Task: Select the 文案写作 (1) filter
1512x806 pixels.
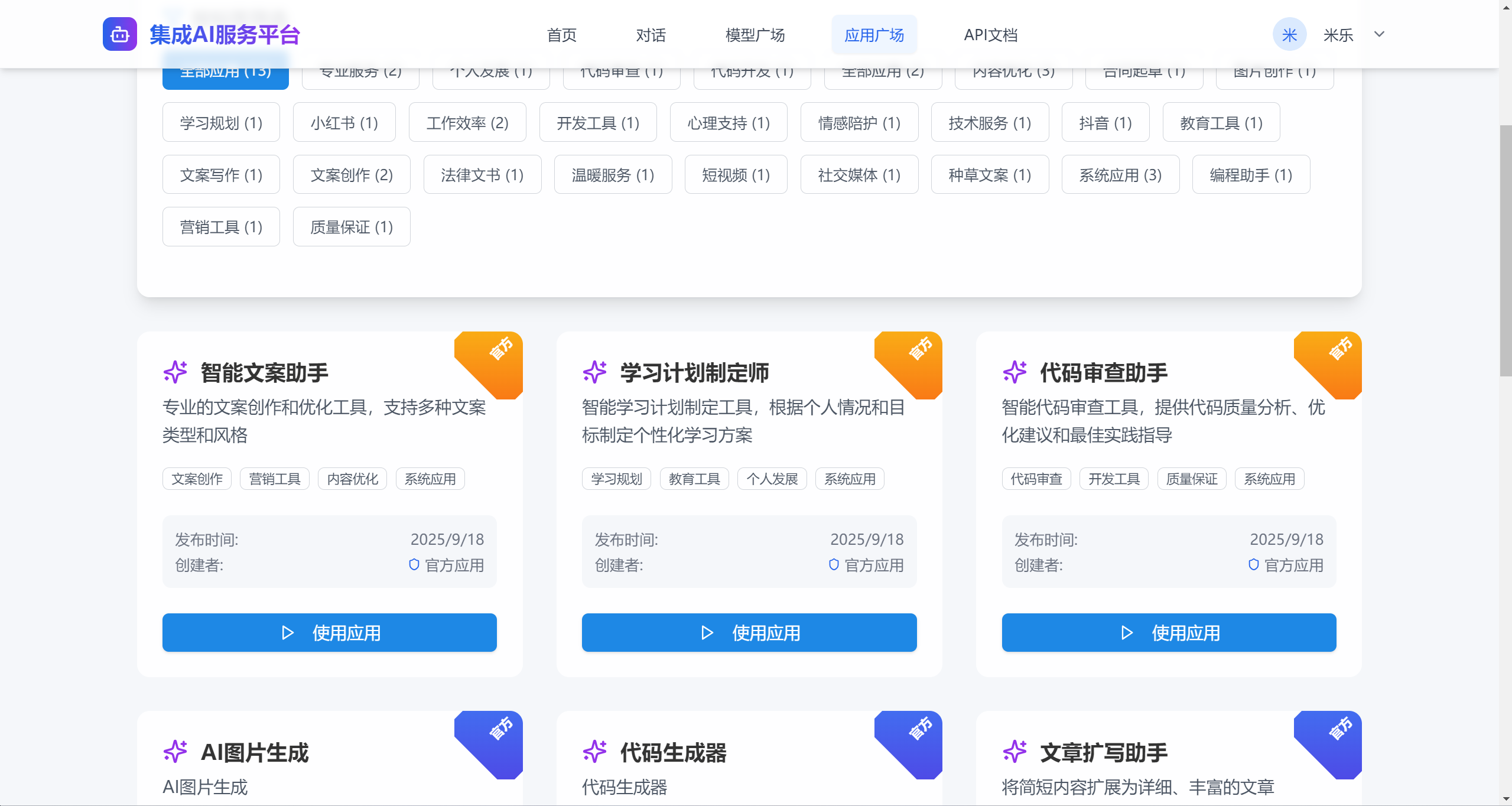Action: (221, 174)
